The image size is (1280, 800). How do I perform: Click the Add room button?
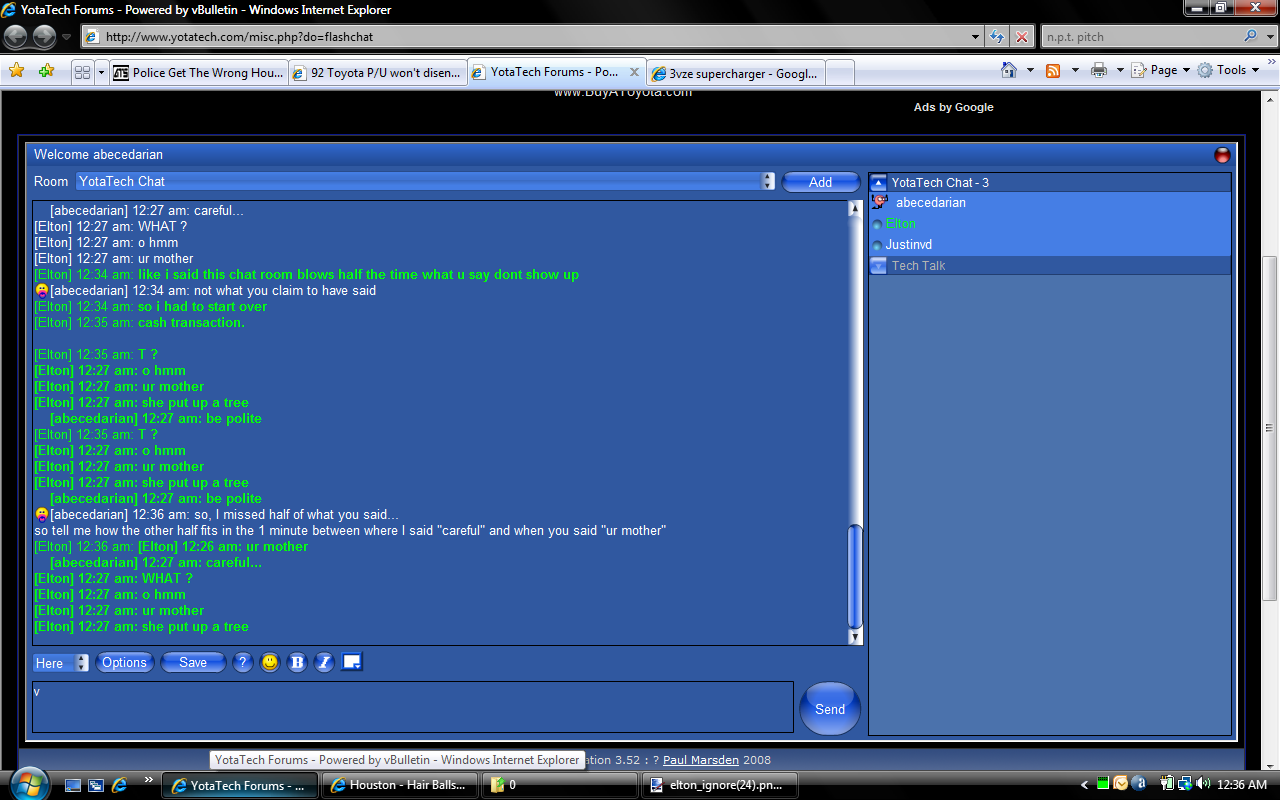(821, 182)
